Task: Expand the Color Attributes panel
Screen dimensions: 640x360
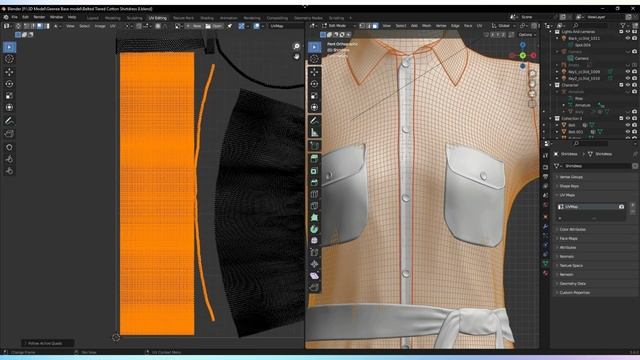Action: (x=572, y=230)
